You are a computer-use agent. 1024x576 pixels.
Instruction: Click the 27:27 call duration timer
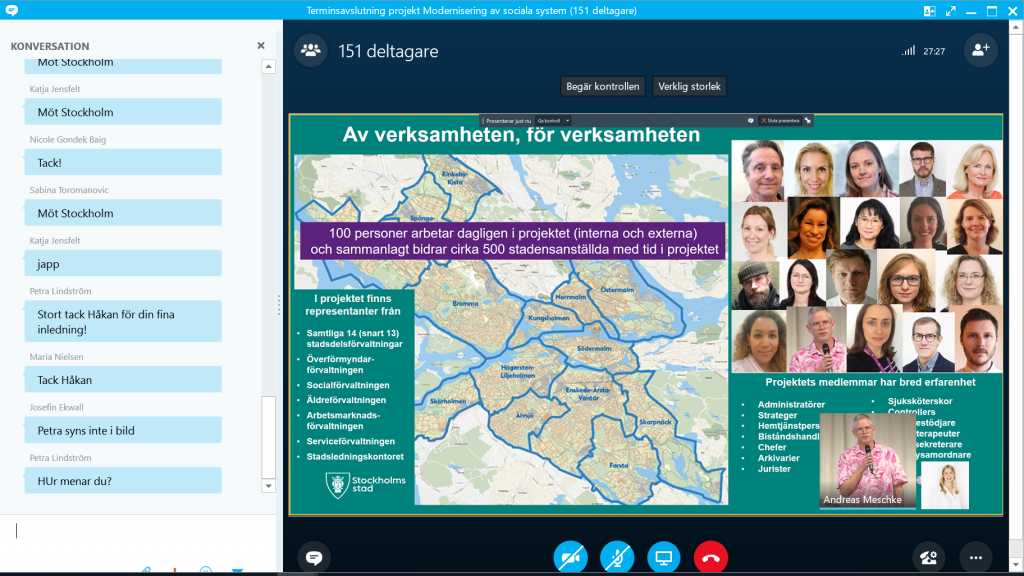(935, 51)
